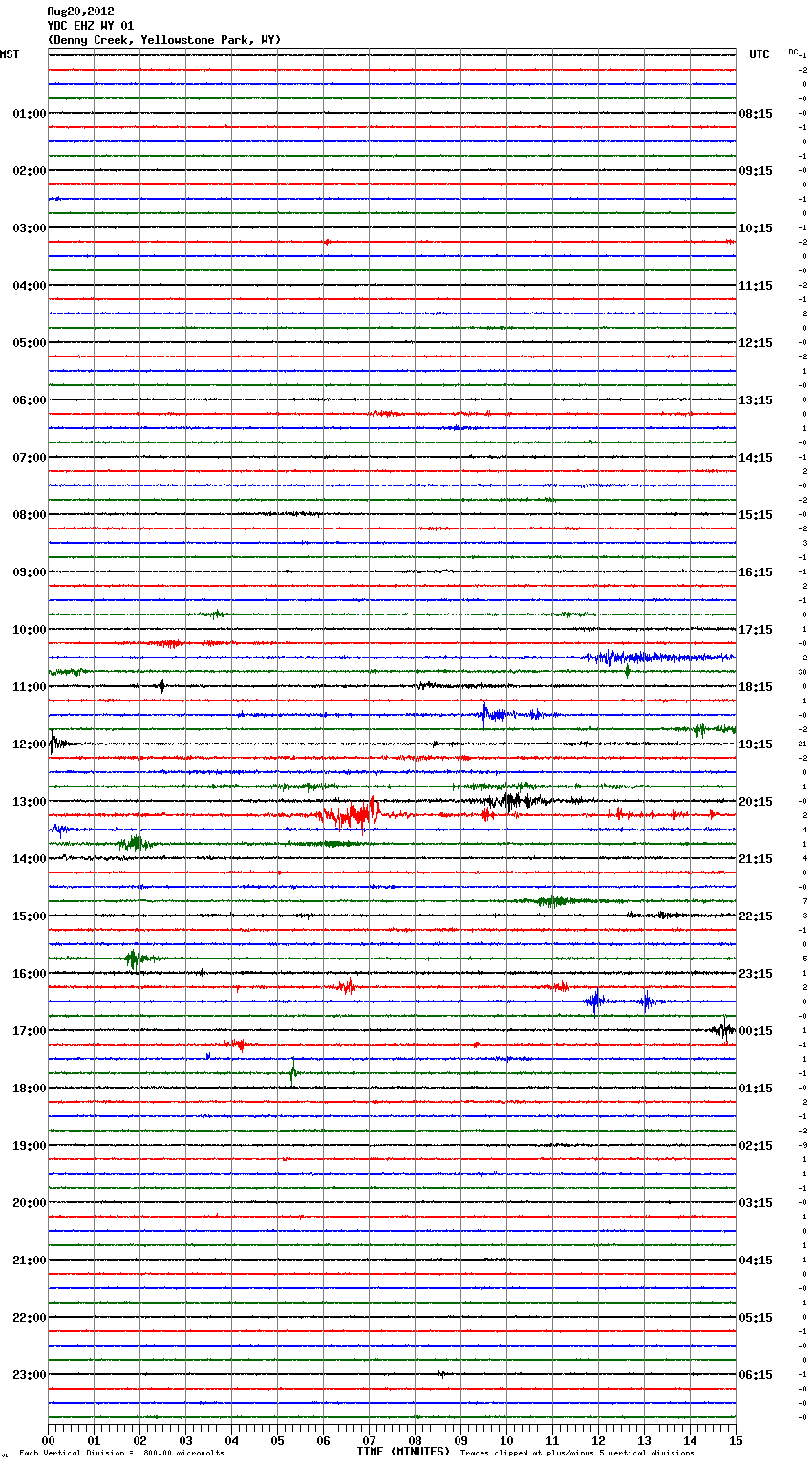Select the 03:00 MST hour label
812x1466 pixels.
click(x=30, y=228)
